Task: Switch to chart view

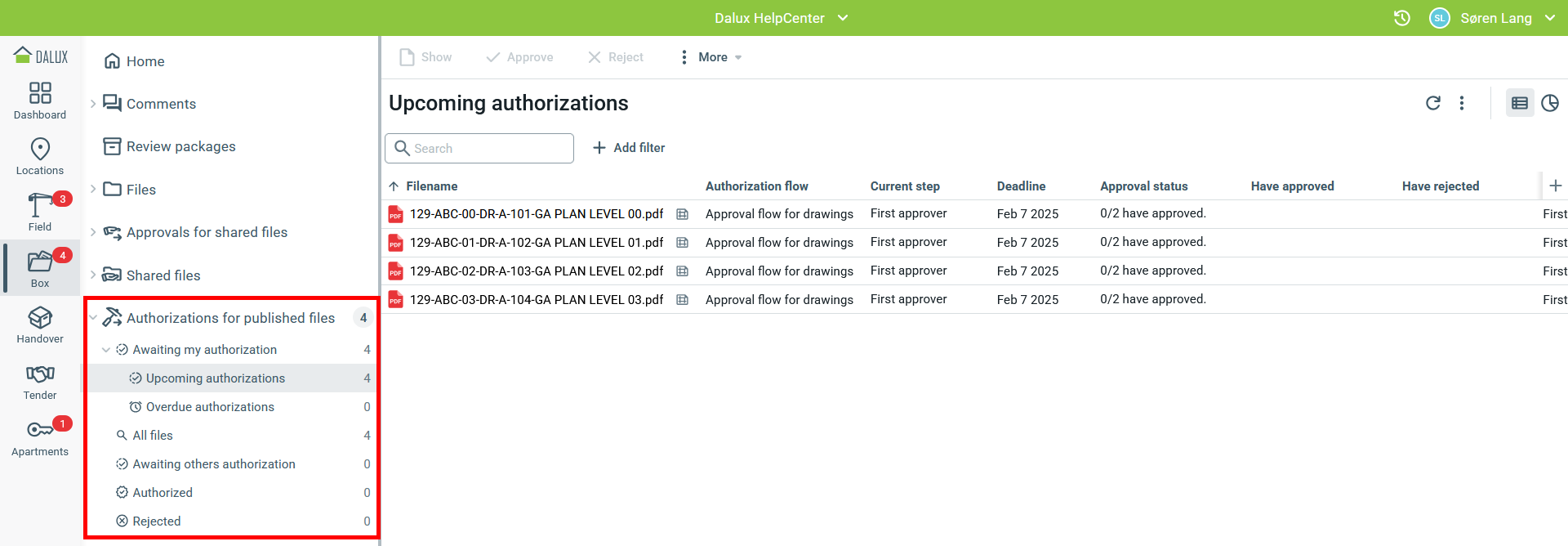Action: 1549,103
